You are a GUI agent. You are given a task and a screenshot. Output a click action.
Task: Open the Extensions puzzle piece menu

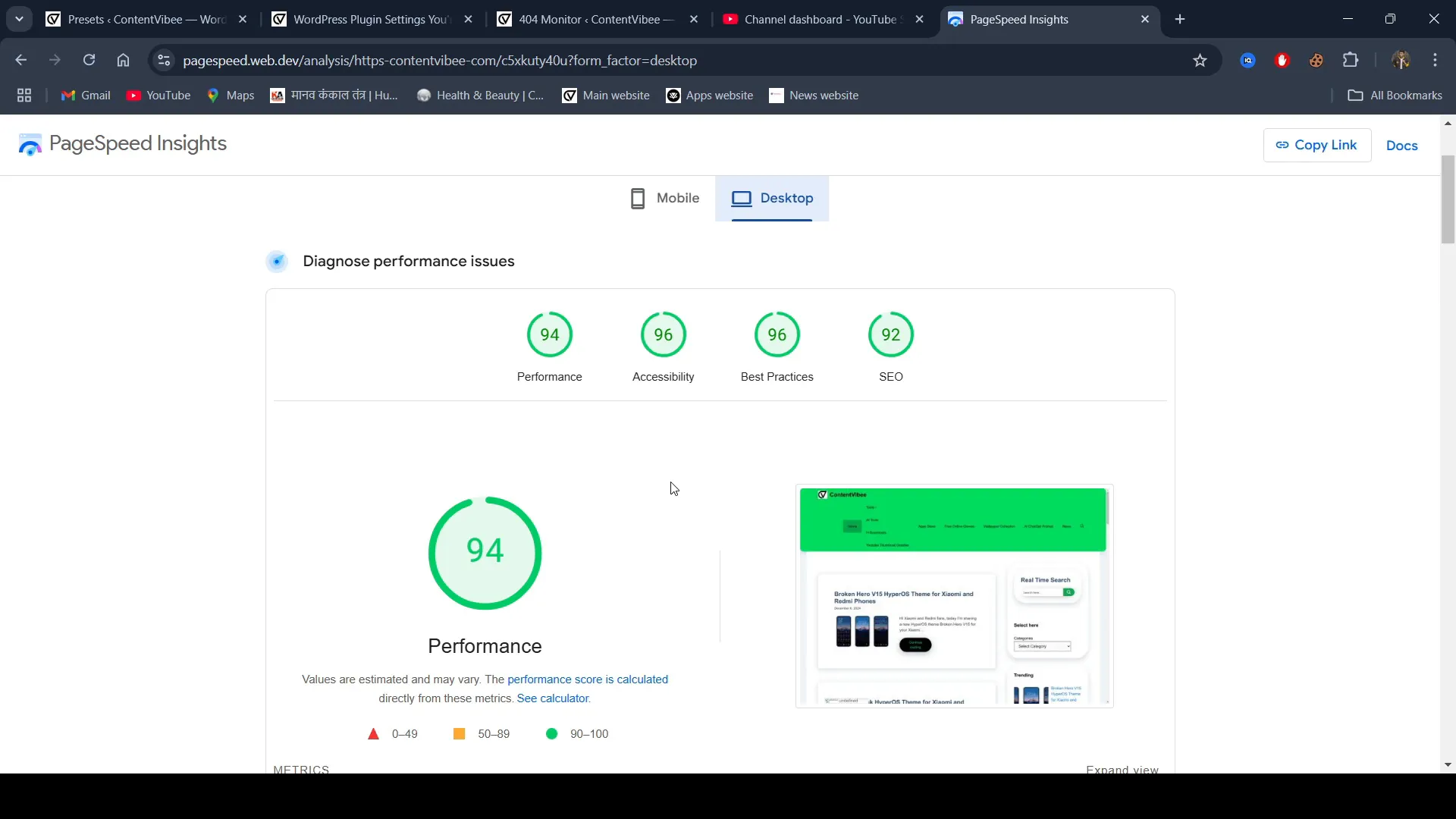[1351, 60]
